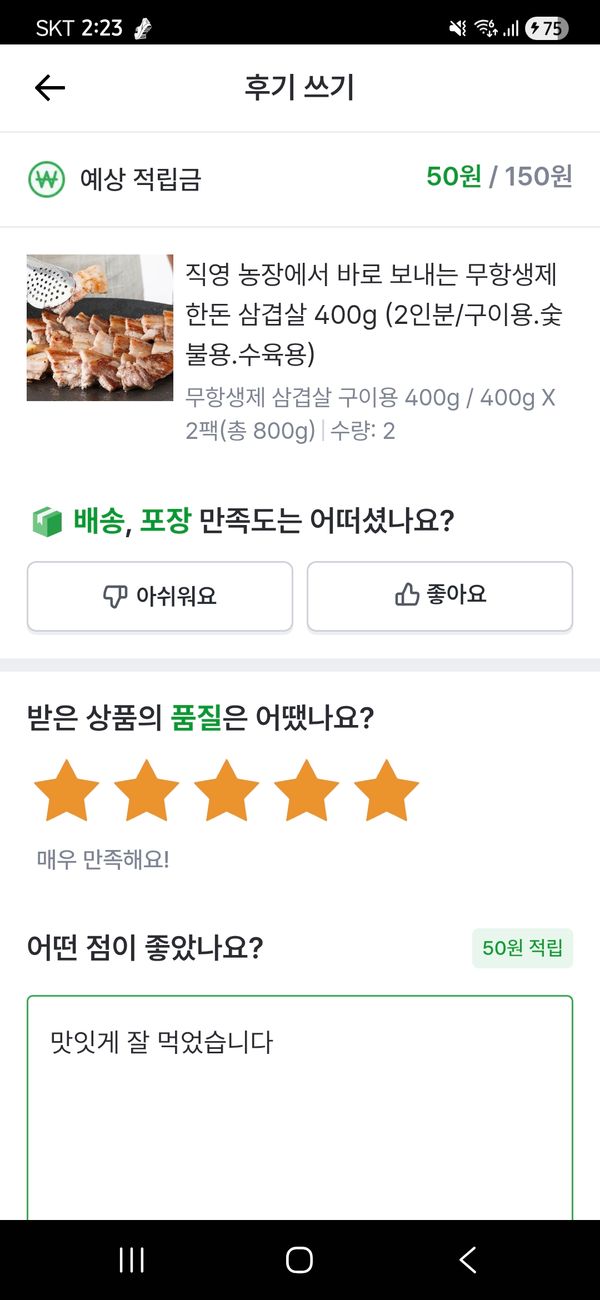Viewport: 600px width, 1300px height.
Task: Open the product title 무항생제 한돈 삼겹살
Action: coord(372,313)
